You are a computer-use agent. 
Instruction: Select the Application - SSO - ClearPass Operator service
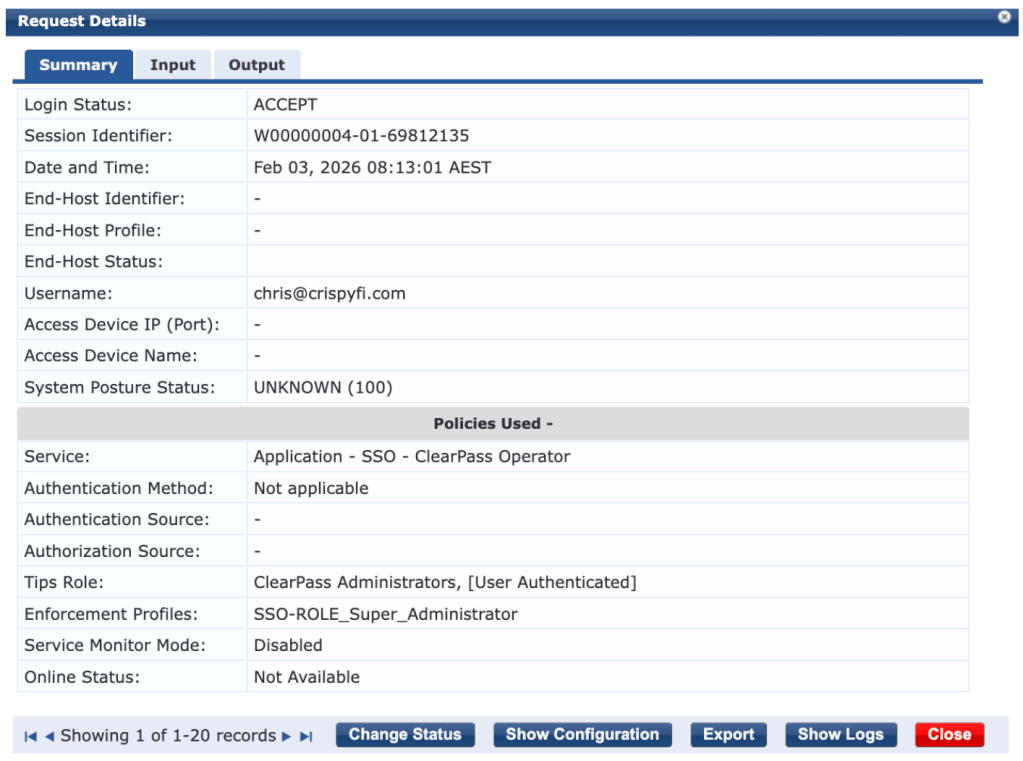click(x=412, y=457)
